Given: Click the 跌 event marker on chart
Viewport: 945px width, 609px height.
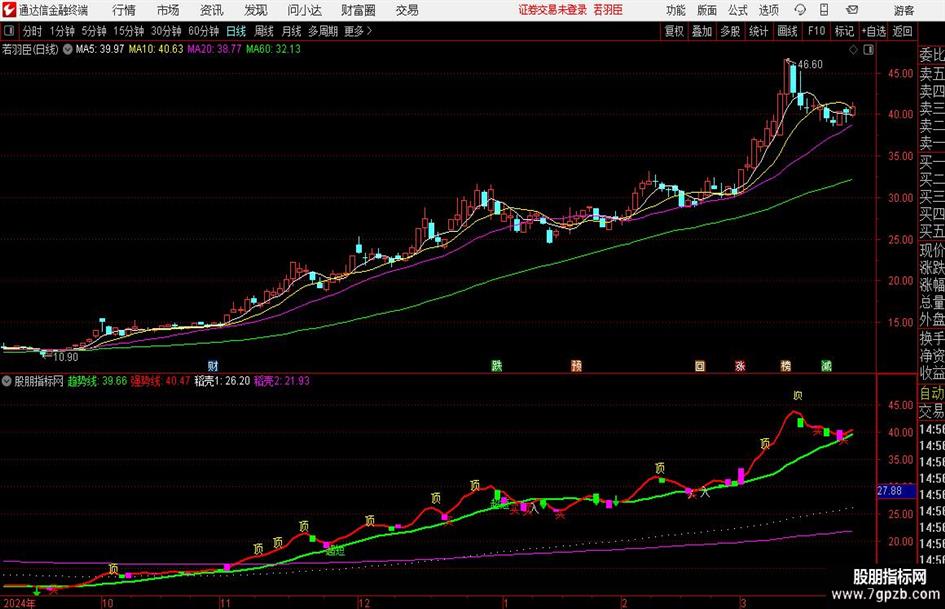Looking at the screenshot, I should (x=497, y=365).
